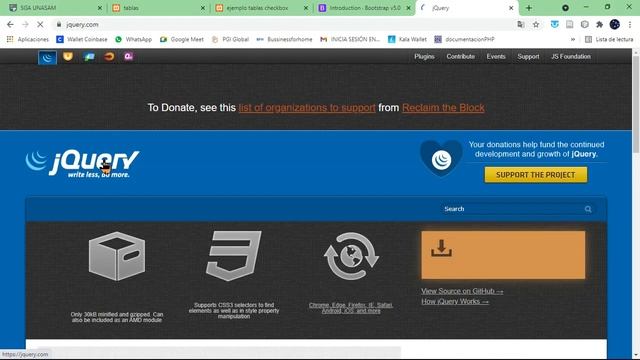Open How jQuery Works link
640x360 pixels.
[455, 301]
